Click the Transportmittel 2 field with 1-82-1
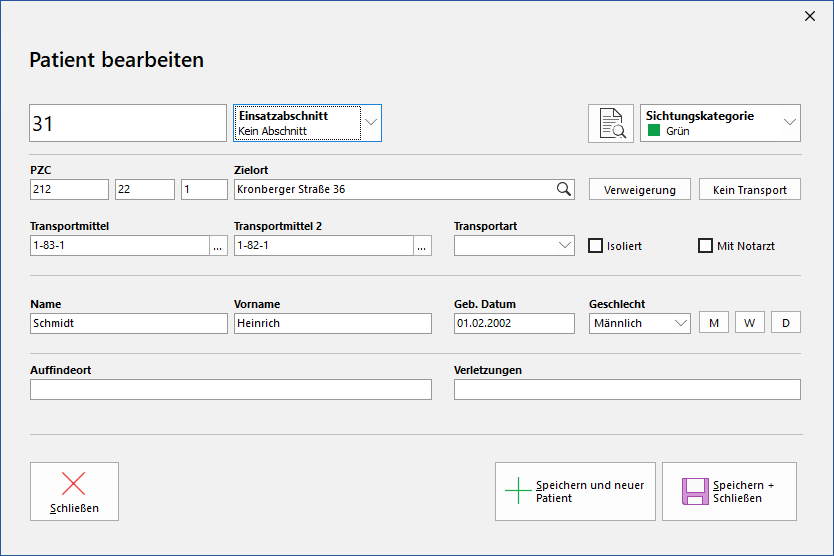This screenshot has width=834, height=556. [x=323, y=246]
